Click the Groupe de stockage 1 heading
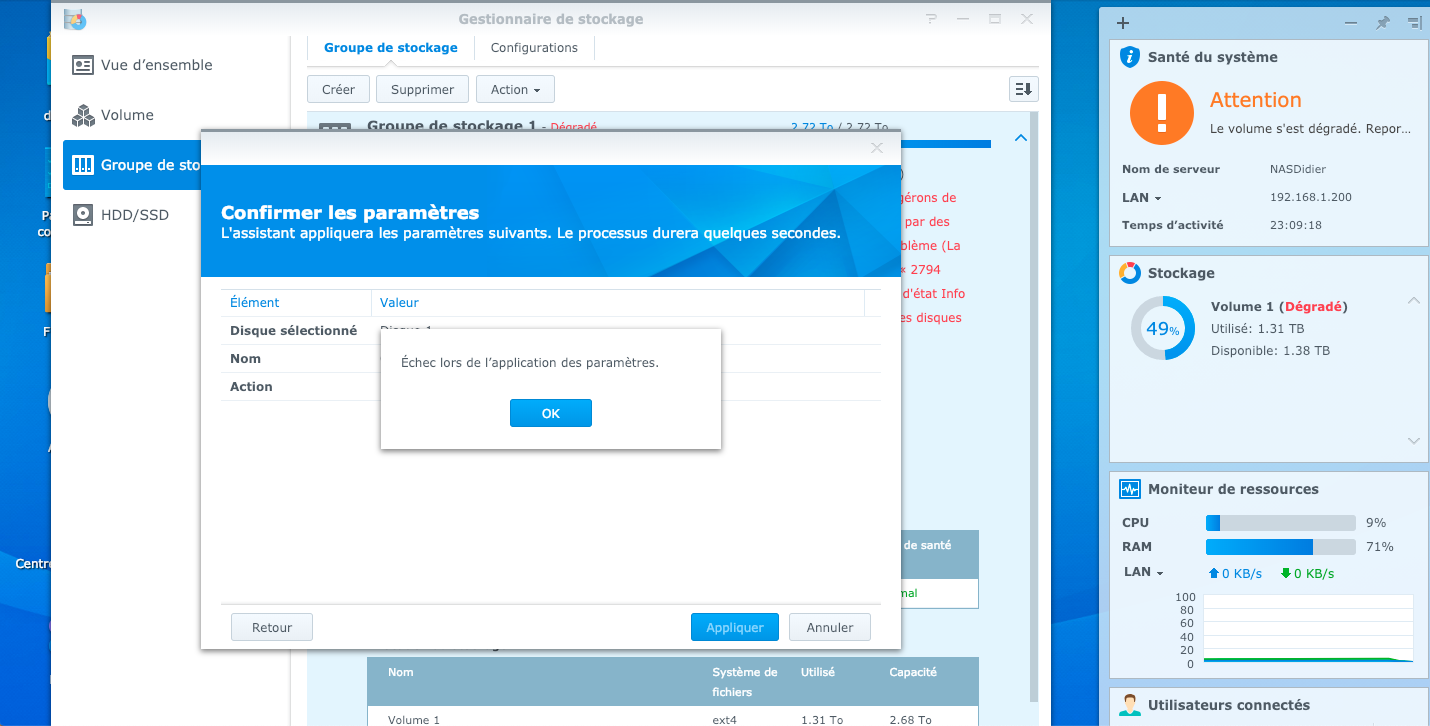The width and height of the screenshot is (1430, 726). pos(452,126)
